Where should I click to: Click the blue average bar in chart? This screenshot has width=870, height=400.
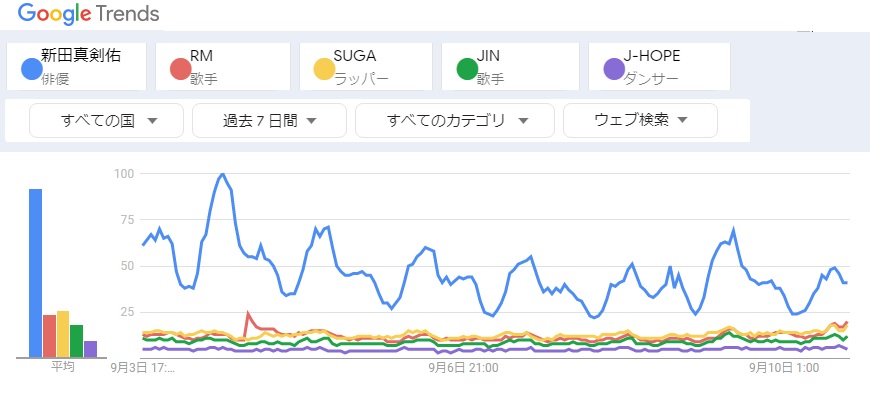point(35,272)
